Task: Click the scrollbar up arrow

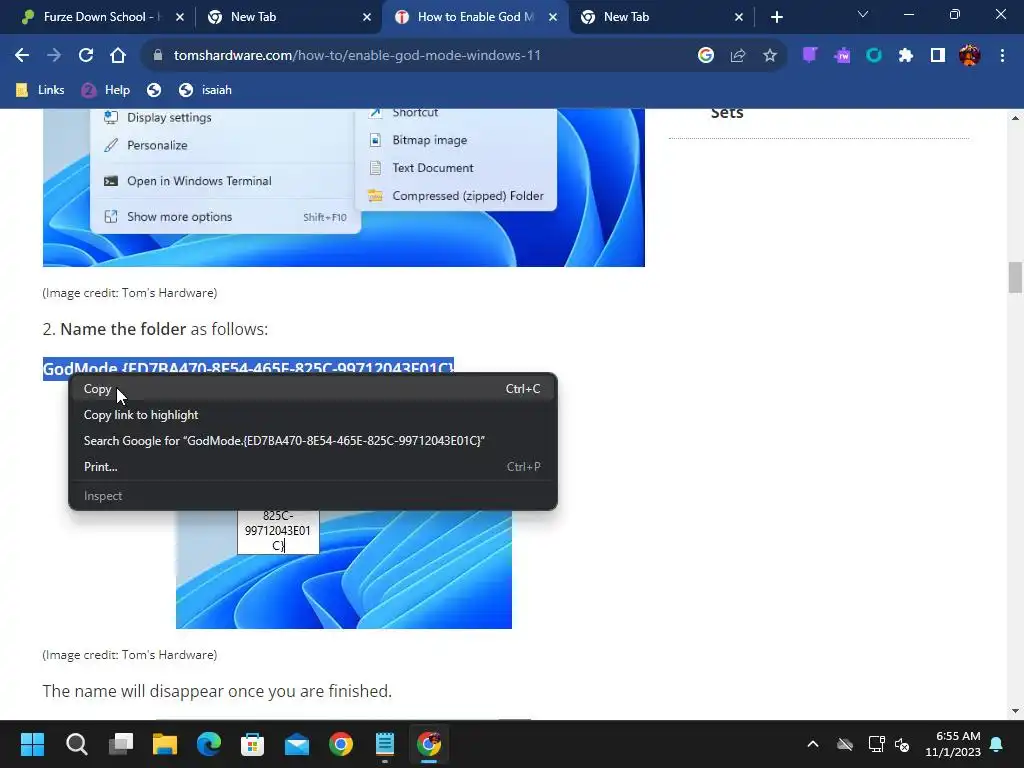Action: tap(1015, 118)
